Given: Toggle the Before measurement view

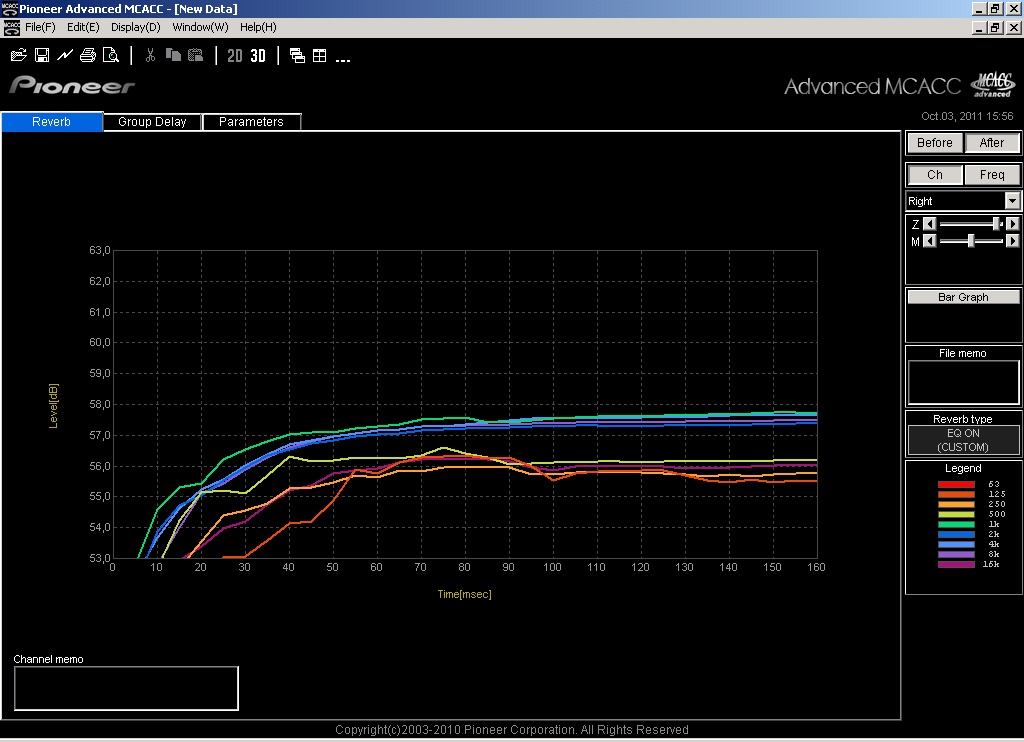Looking at the screenshot, I should point(935,143).
